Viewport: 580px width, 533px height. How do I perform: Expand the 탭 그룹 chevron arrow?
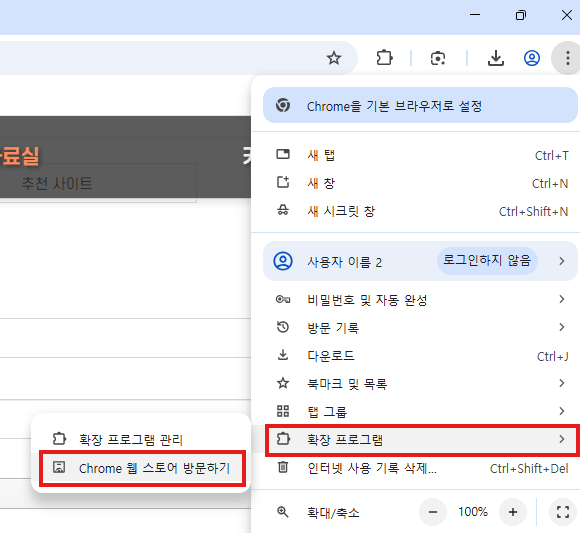(x=562, y=411)
